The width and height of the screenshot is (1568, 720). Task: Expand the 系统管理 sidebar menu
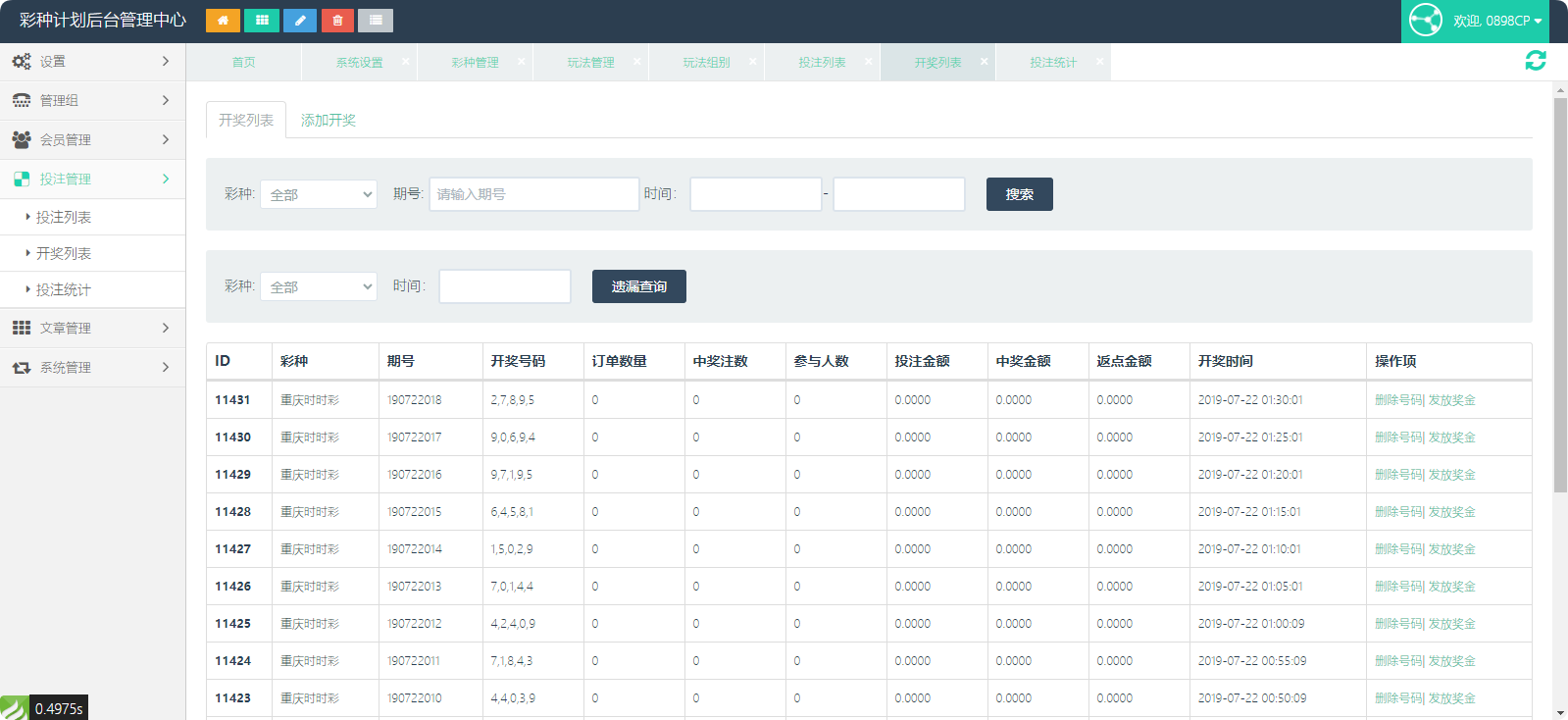(x=92, y=367)
